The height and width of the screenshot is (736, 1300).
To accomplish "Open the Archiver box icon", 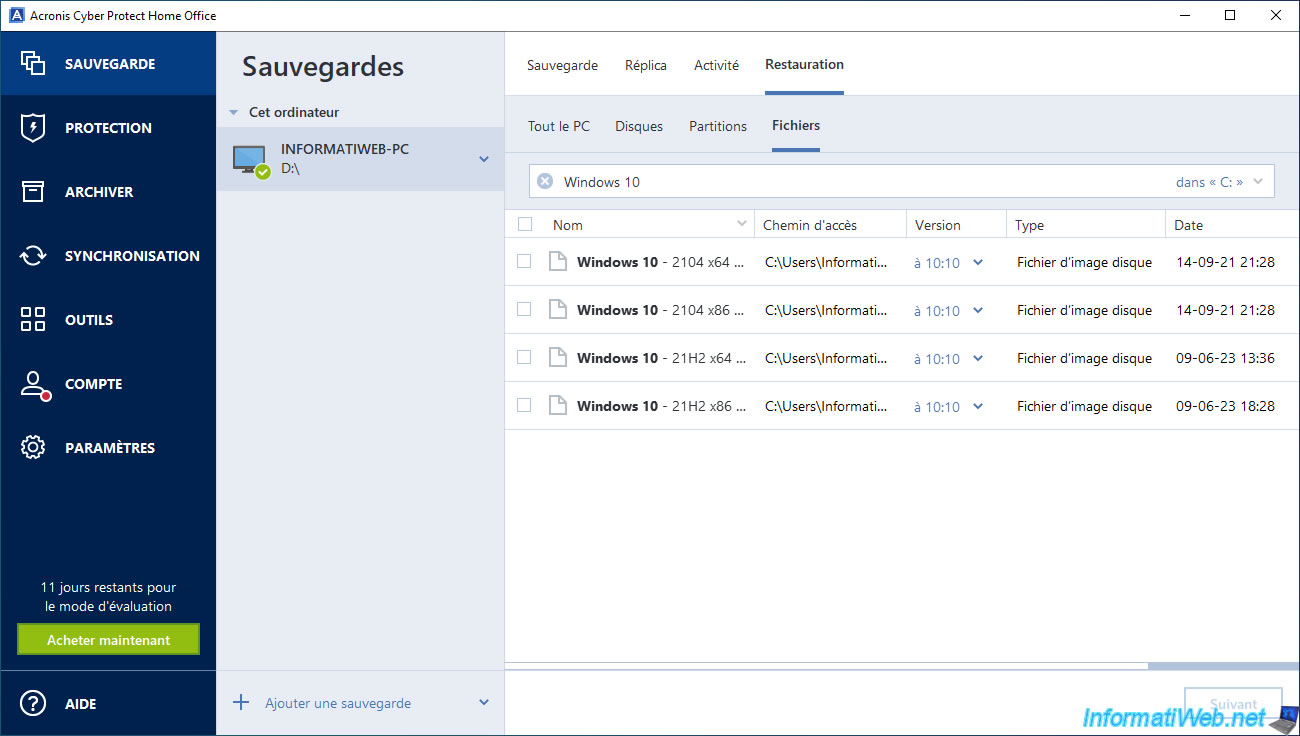I will tap(33, 192).
